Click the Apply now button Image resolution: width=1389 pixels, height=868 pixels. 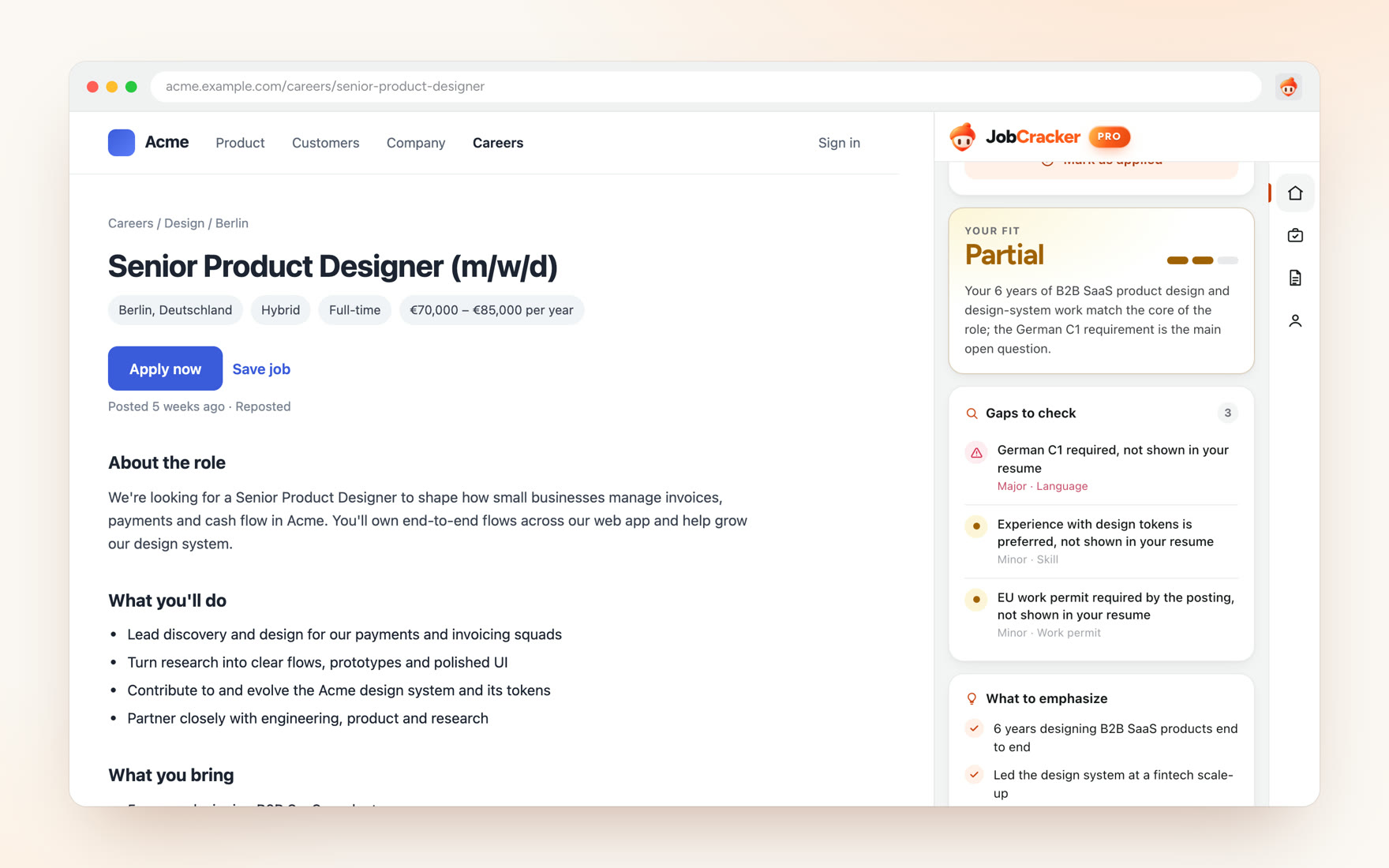(x=165, y=369)
